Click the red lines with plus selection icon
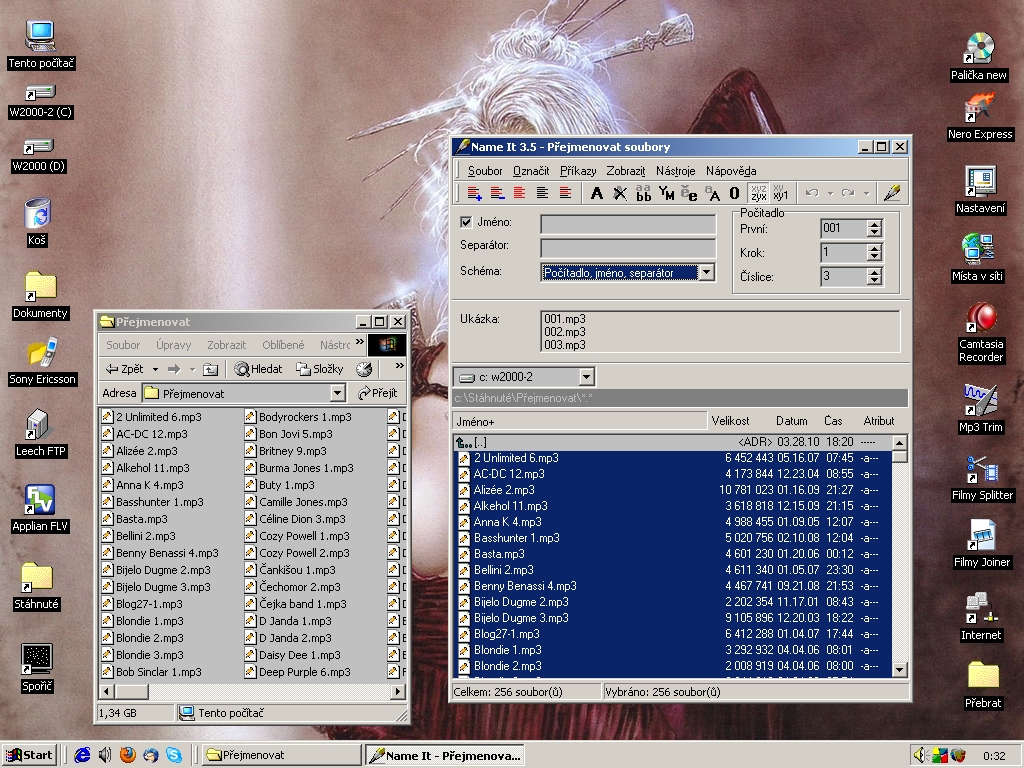Image resolution: width=1024 pixels, height=768 pixels. (x=474, y=193)
